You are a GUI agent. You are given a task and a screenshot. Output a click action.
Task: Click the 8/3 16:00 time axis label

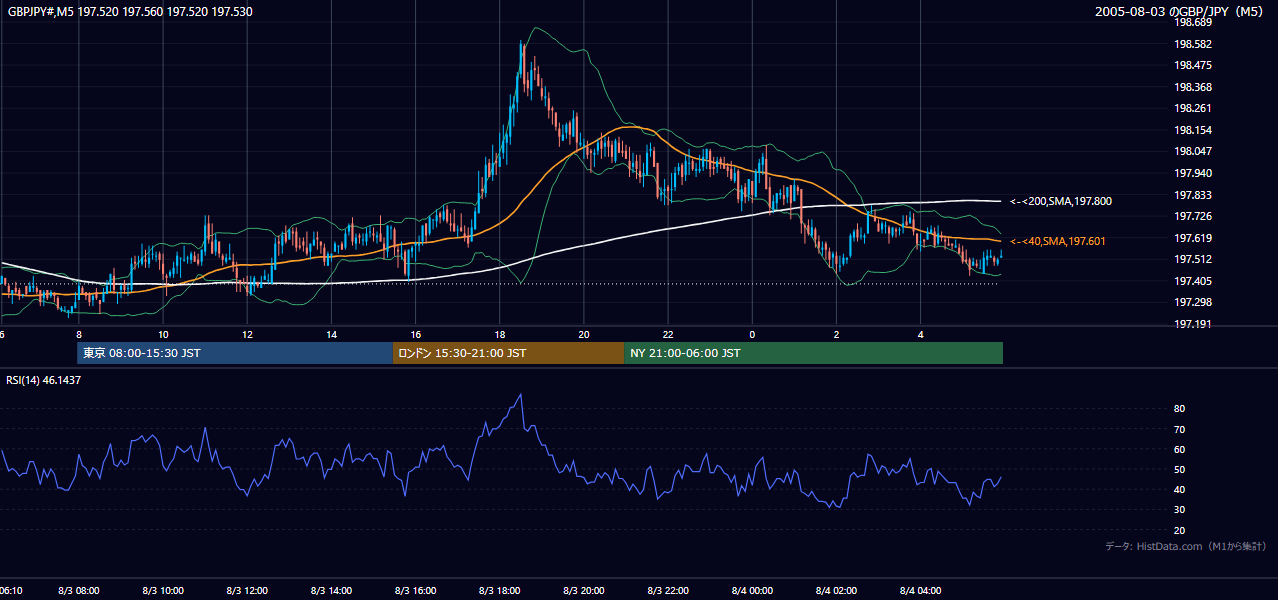pos(415,591)
